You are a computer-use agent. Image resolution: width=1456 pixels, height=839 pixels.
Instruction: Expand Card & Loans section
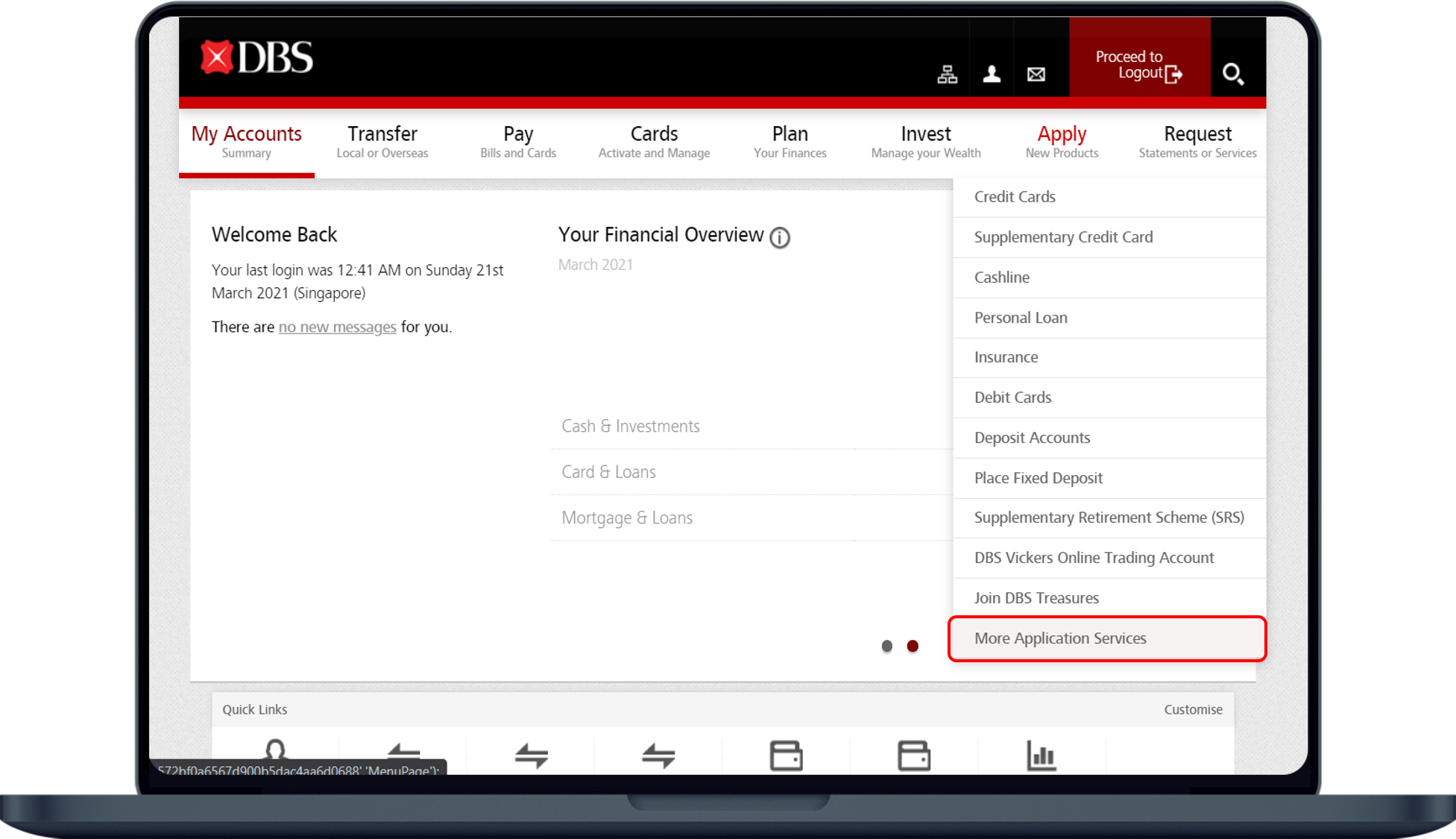(608, 472)
